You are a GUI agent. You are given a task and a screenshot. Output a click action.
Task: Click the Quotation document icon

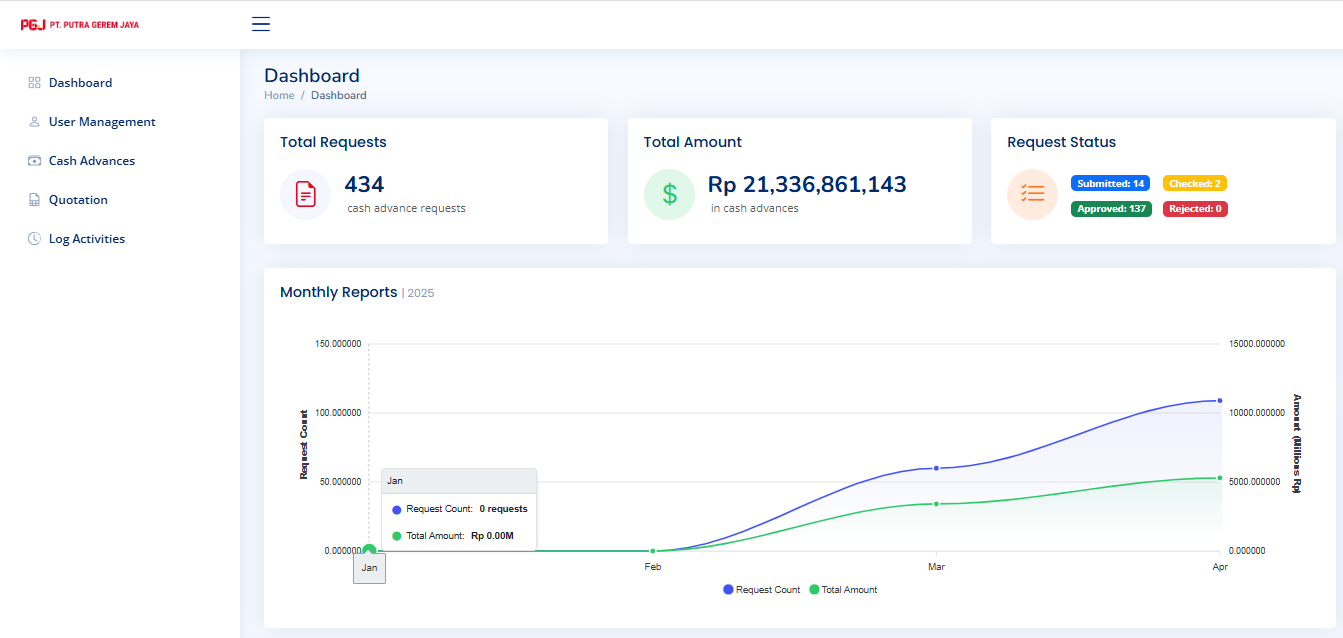pyautogui.click(x=34, y=200)
